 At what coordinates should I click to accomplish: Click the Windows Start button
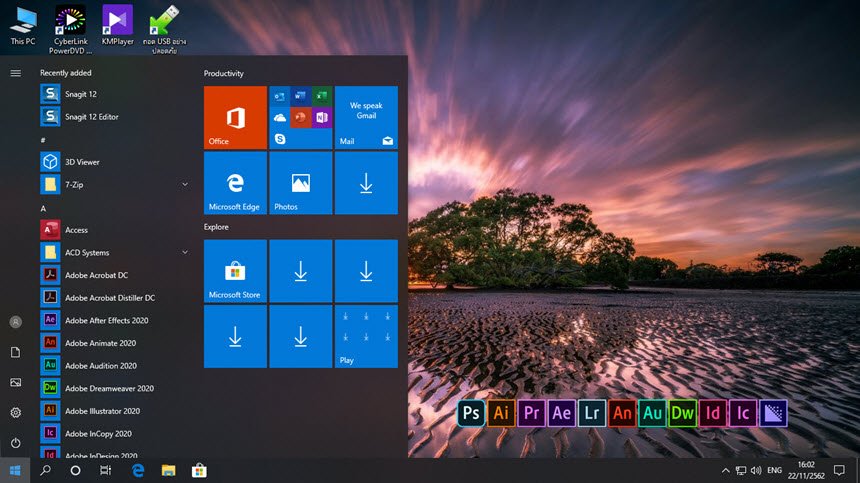pyautogui.click(x=15, y=470)
